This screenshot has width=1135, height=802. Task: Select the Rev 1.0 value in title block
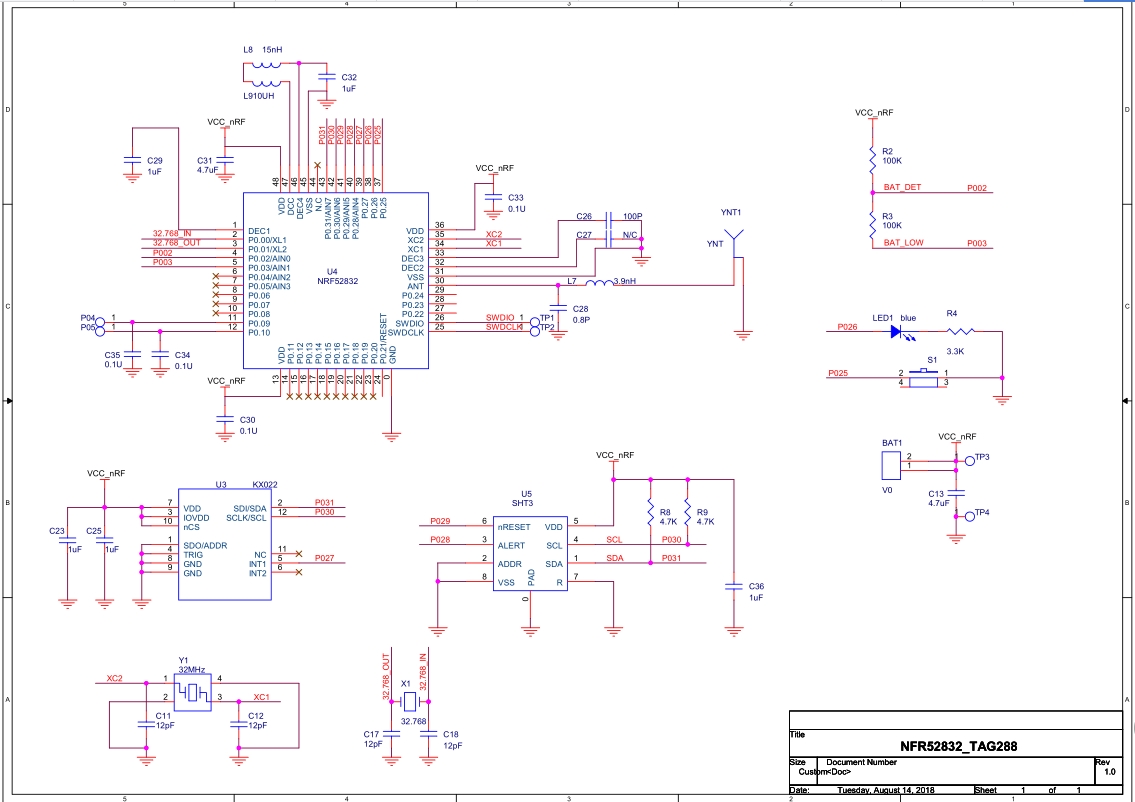1110,772
